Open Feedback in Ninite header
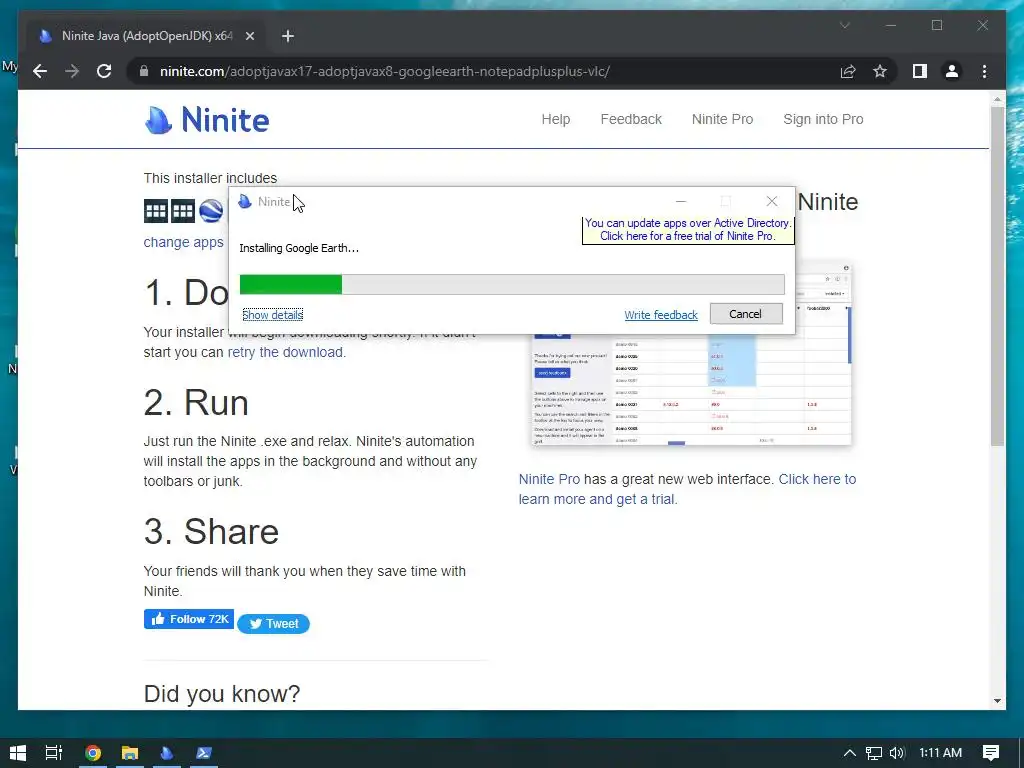Screen dimensions: 1024x768 [631, 120]
